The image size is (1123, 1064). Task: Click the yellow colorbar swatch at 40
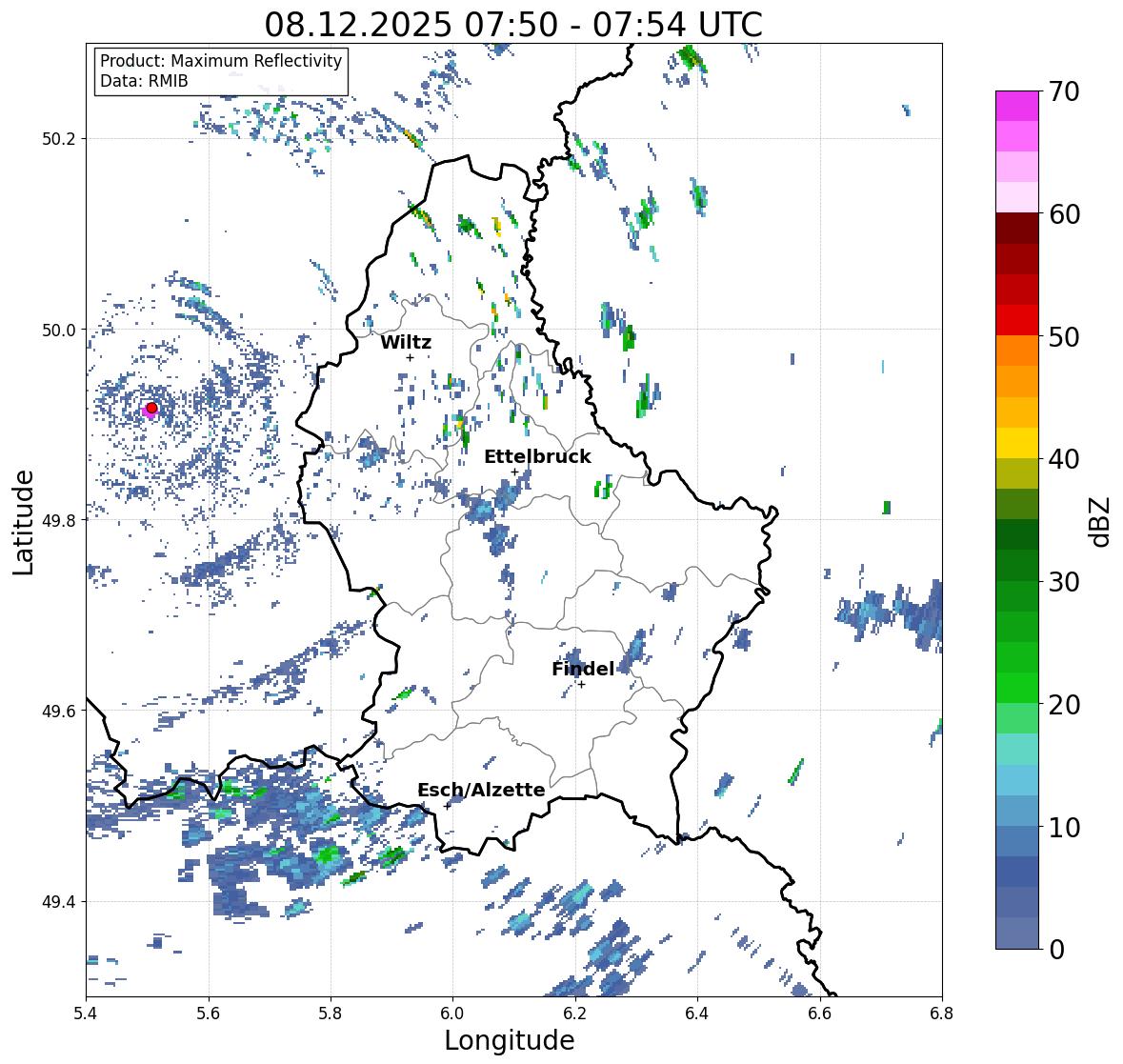click(x=1017, y=443)
